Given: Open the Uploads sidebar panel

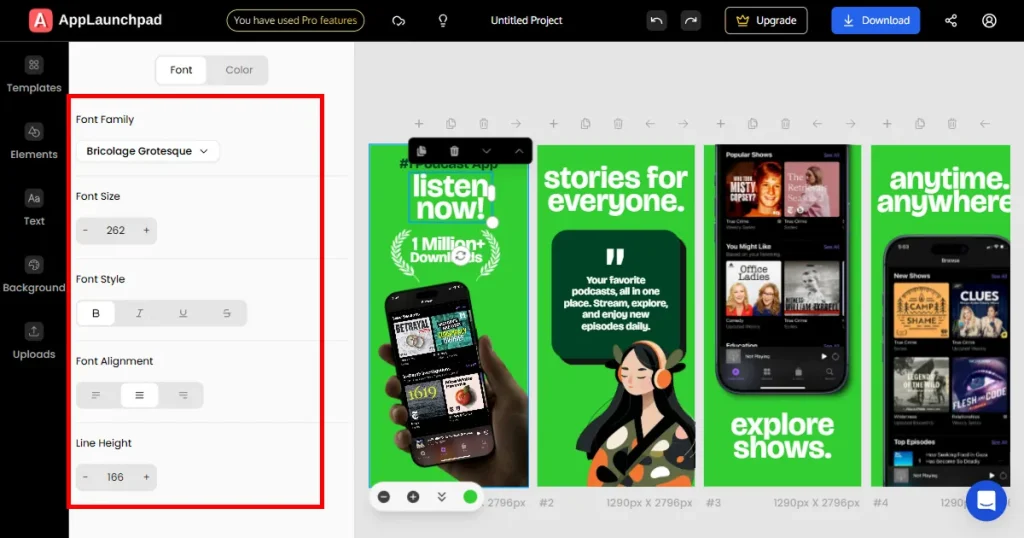Looking at the screenshot, I should click(34, 341).
